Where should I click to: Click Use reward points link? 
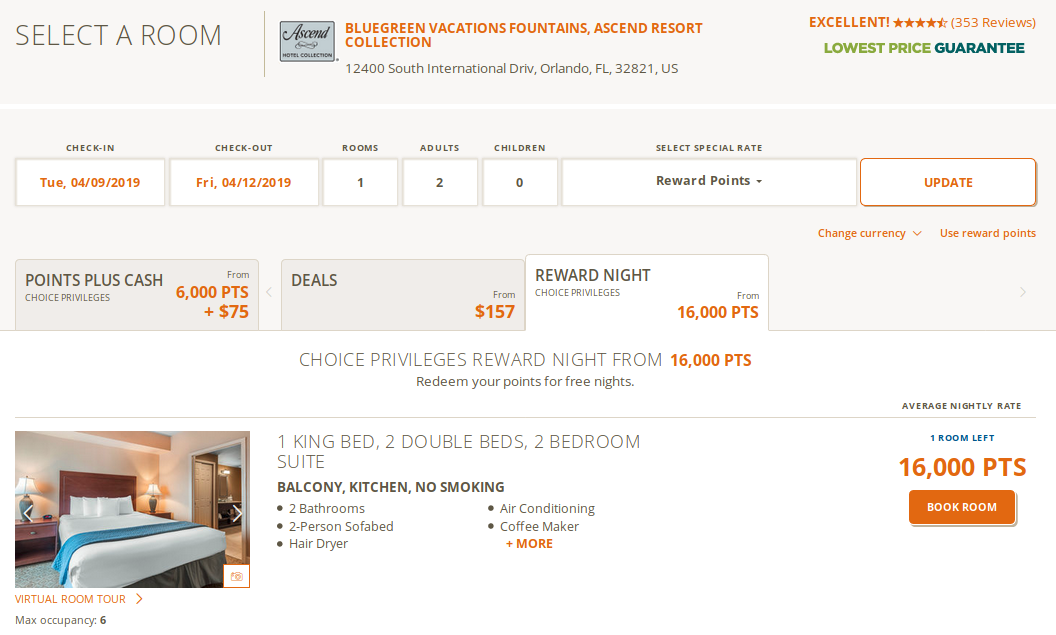coord(987,233)
